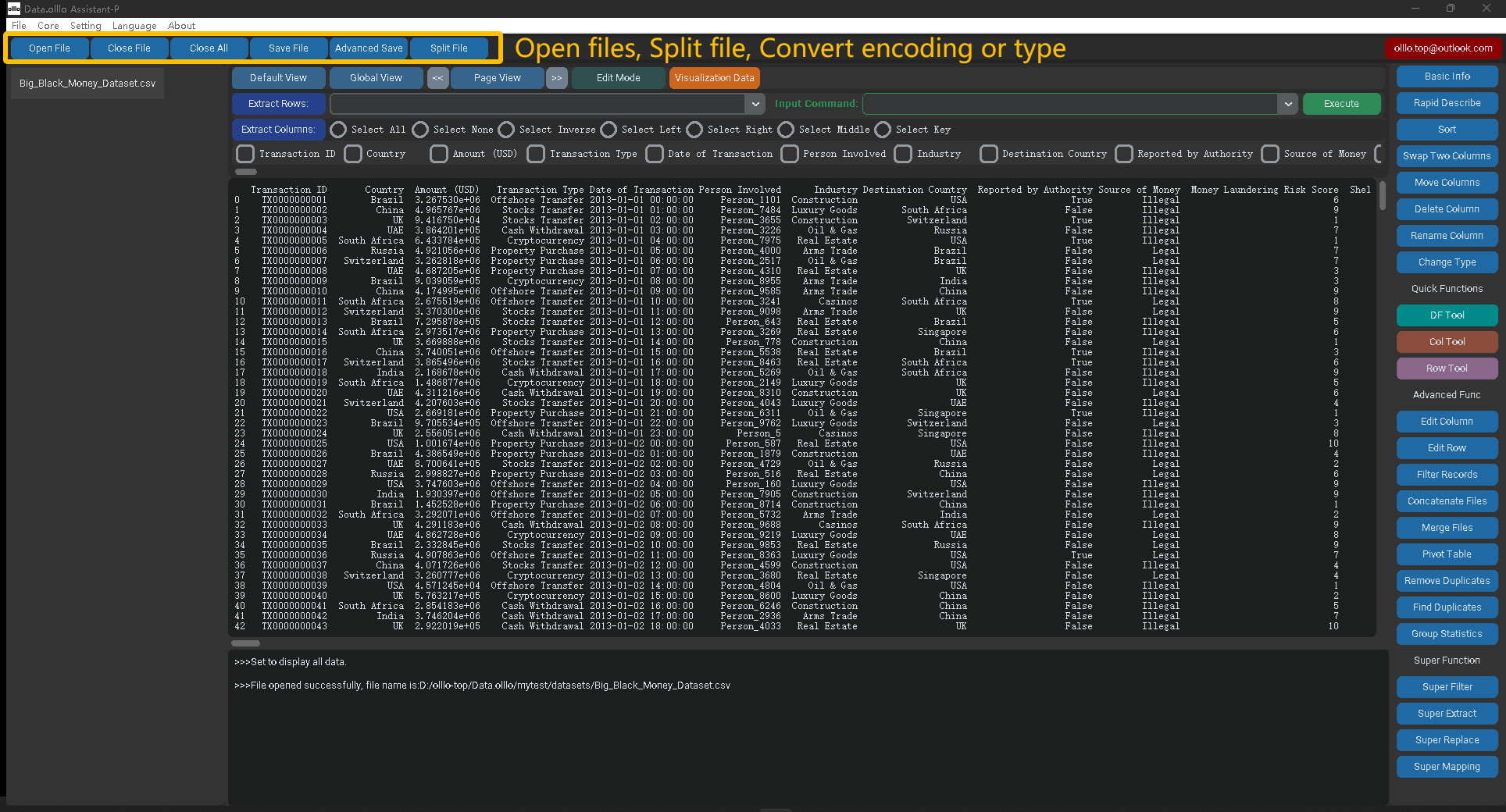Run command with Execute button

[1341, 104]
